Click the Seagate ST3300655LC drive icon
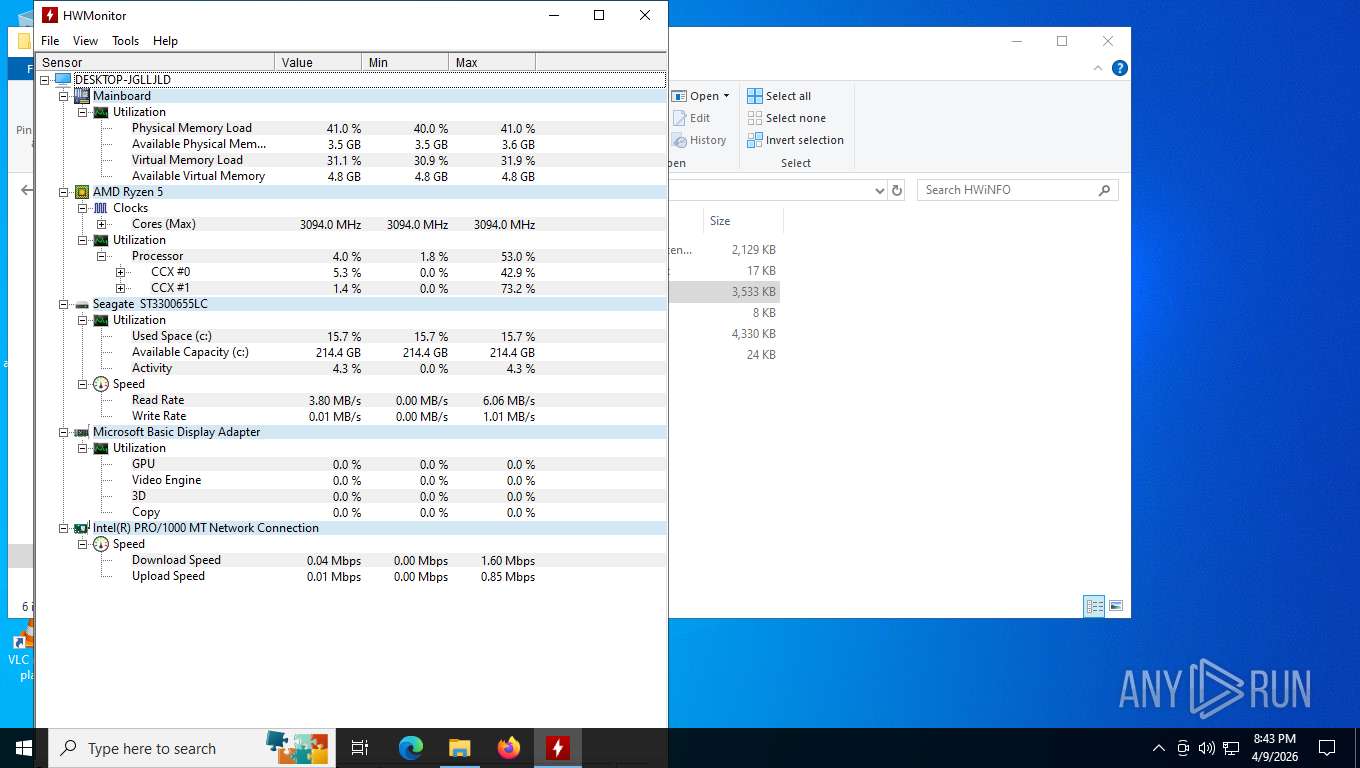This screenshot has width=1360, height=768. click(x=82, y=304)
